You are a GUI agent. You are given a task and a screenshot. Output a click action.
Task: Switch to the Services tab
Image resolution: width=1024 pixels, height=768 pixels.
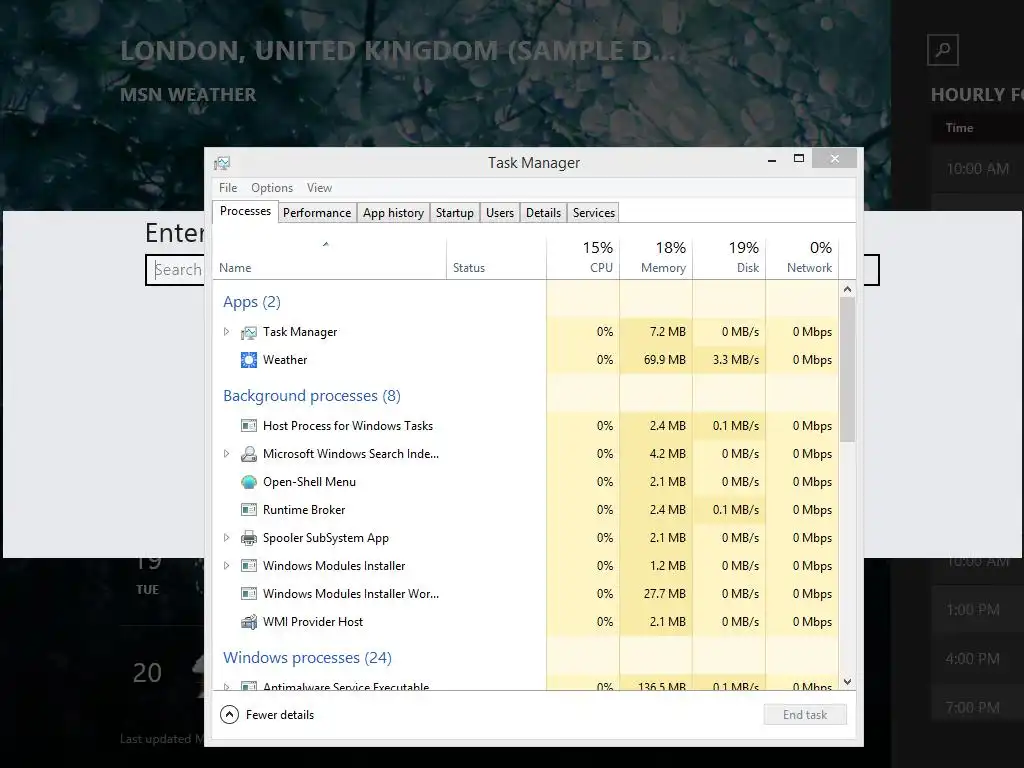[x=594, y=213]
